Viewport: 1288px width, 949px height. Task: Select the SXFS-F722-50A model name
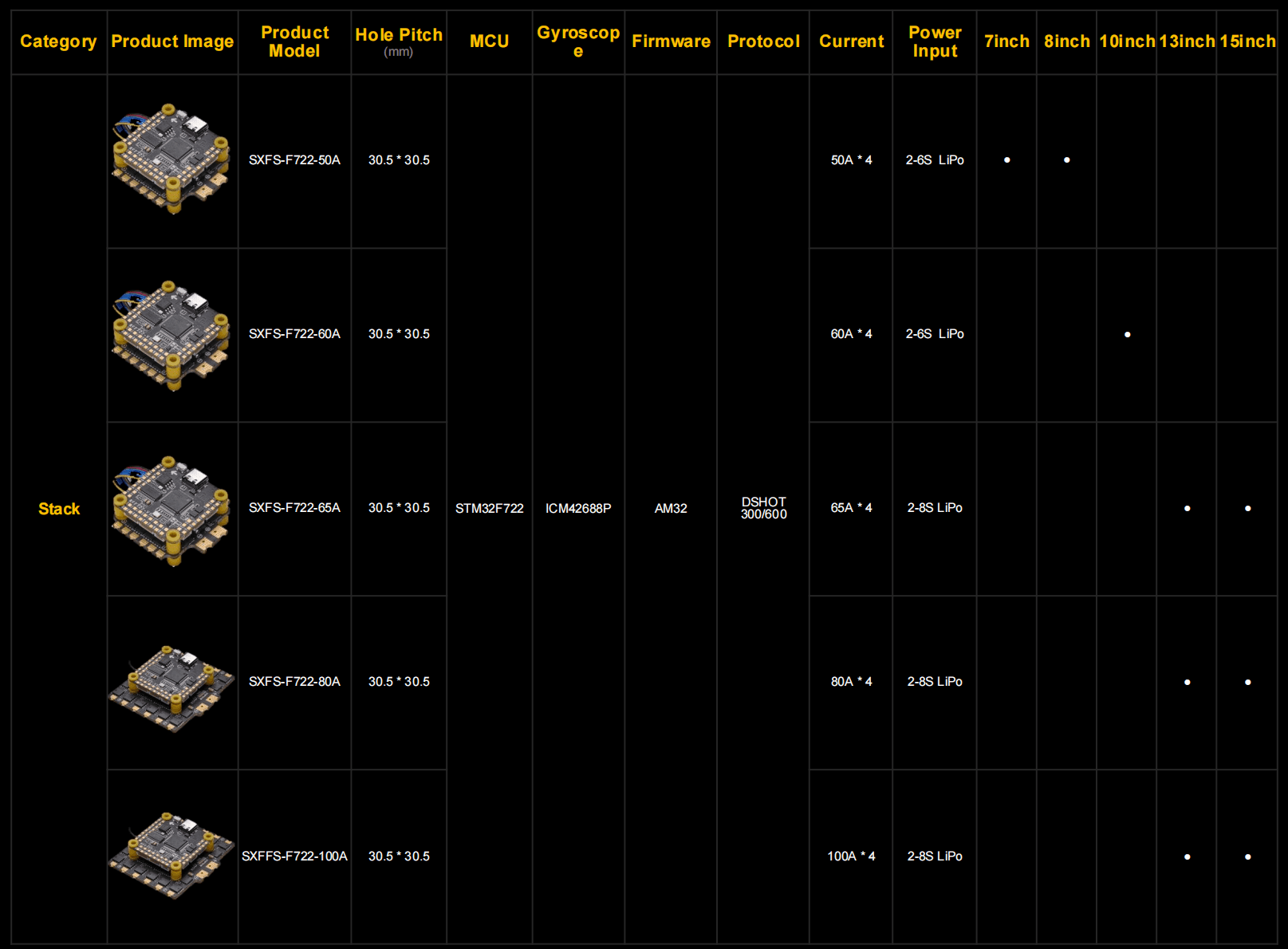[294, 160]
